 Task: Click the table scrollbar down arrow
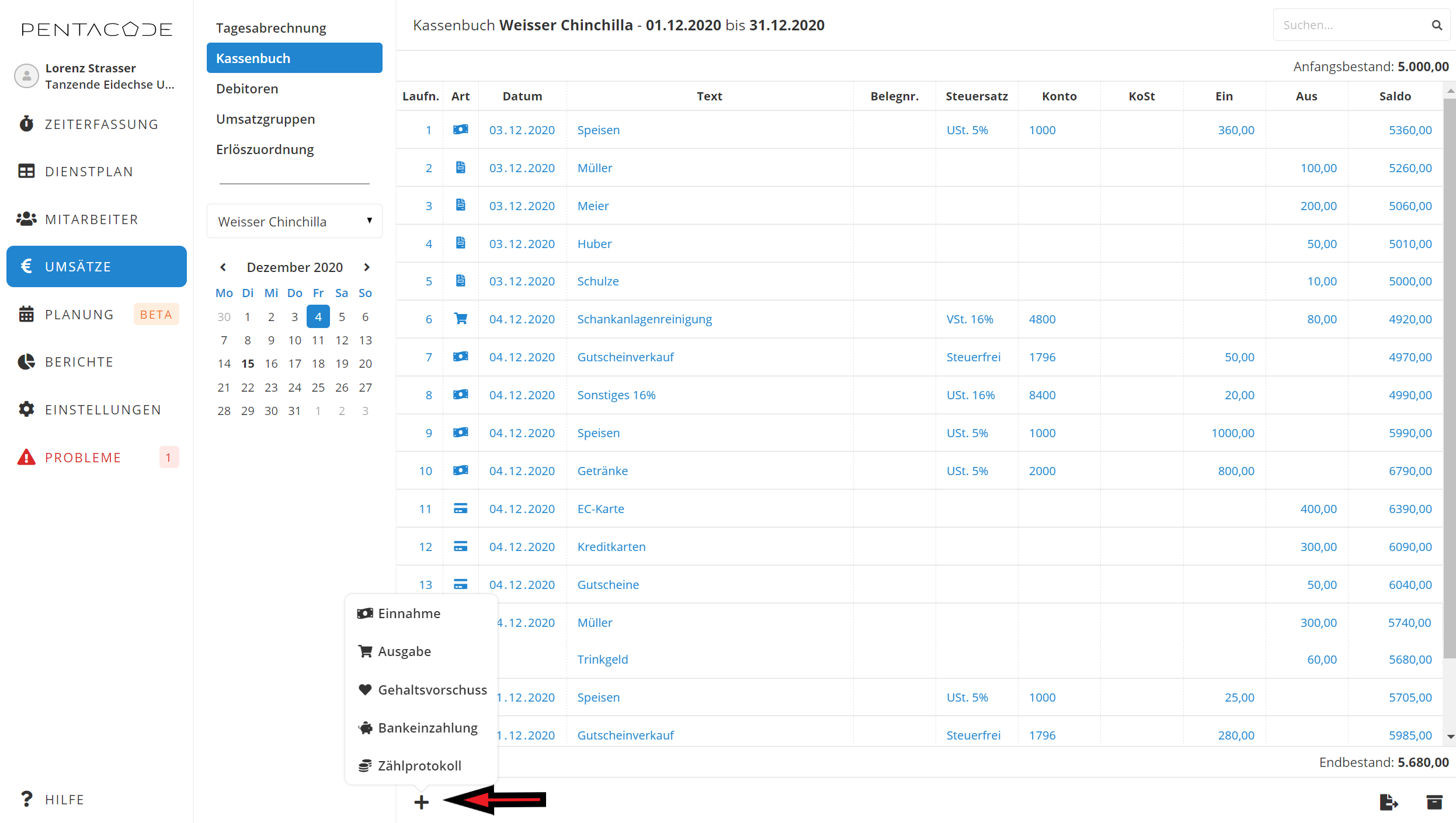pyautogui.click(x=1450, y=737)
